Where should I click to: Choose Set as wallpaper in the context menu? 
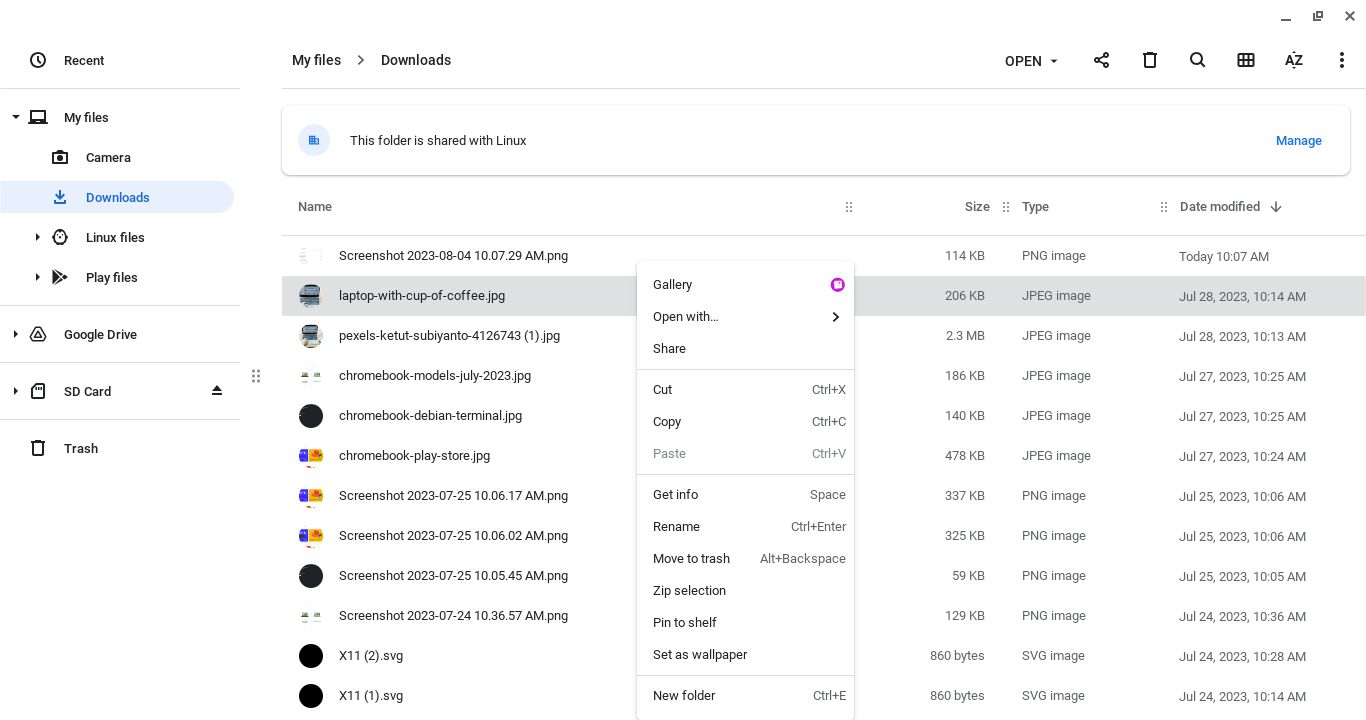700,654
